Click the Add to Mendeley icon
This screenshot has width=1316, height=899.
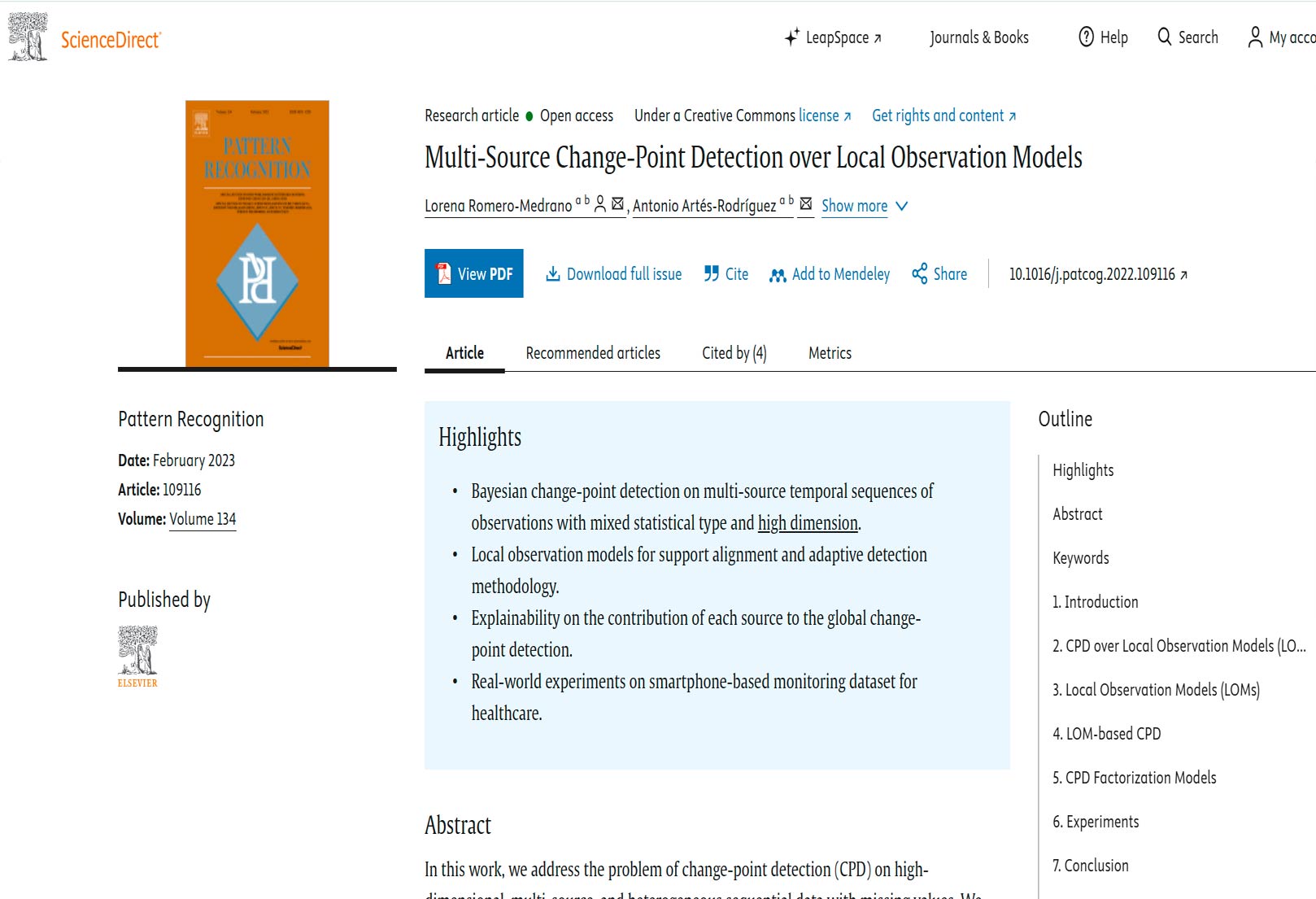778,275
